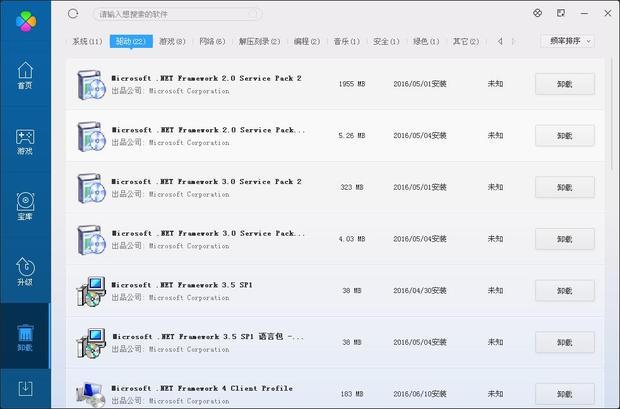620x409 pixels.
Task: Click the mini-window icon in title bar
Action: pos(561,13)
